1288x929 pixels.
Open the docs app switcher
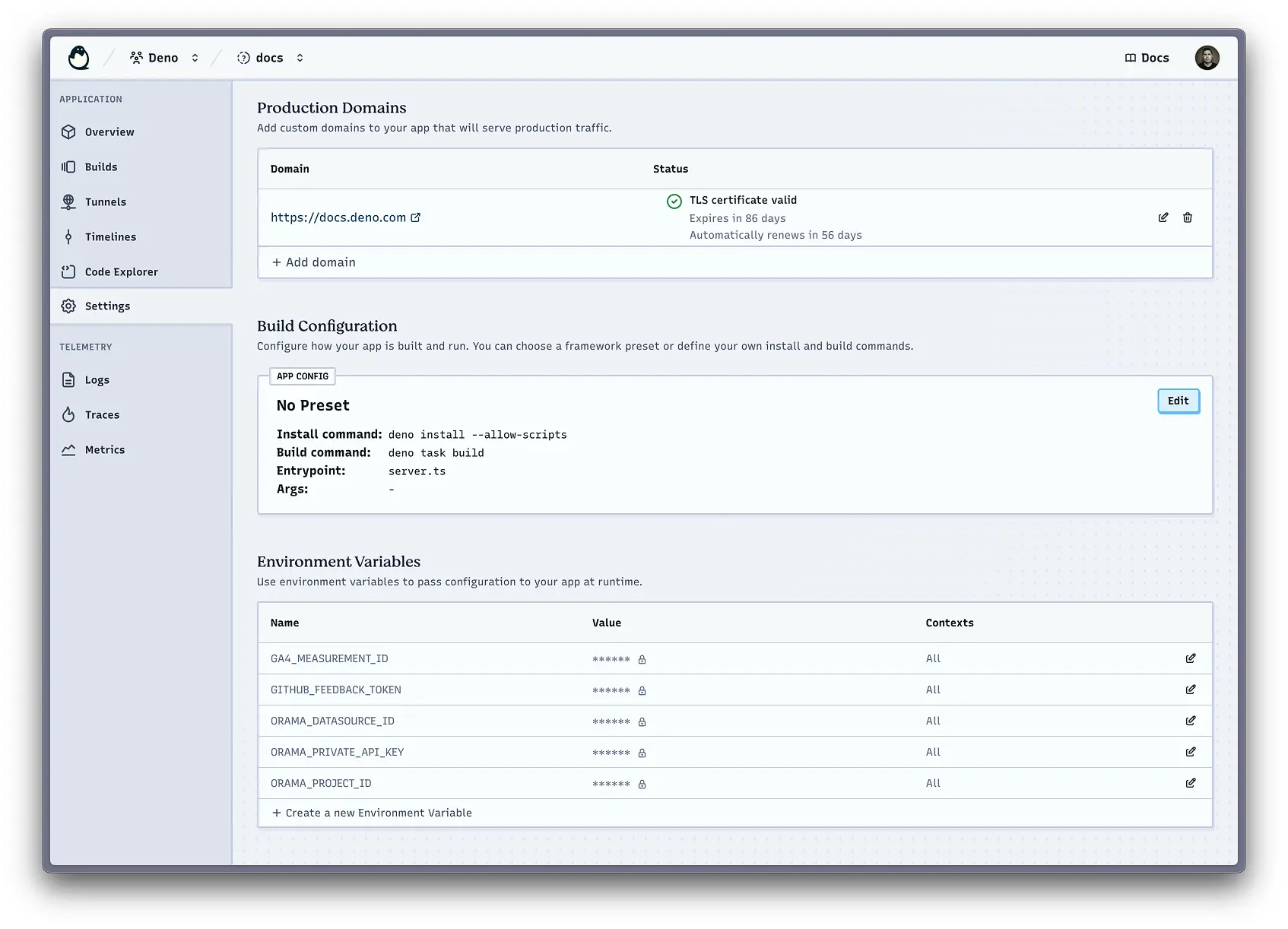click(271, 58)
